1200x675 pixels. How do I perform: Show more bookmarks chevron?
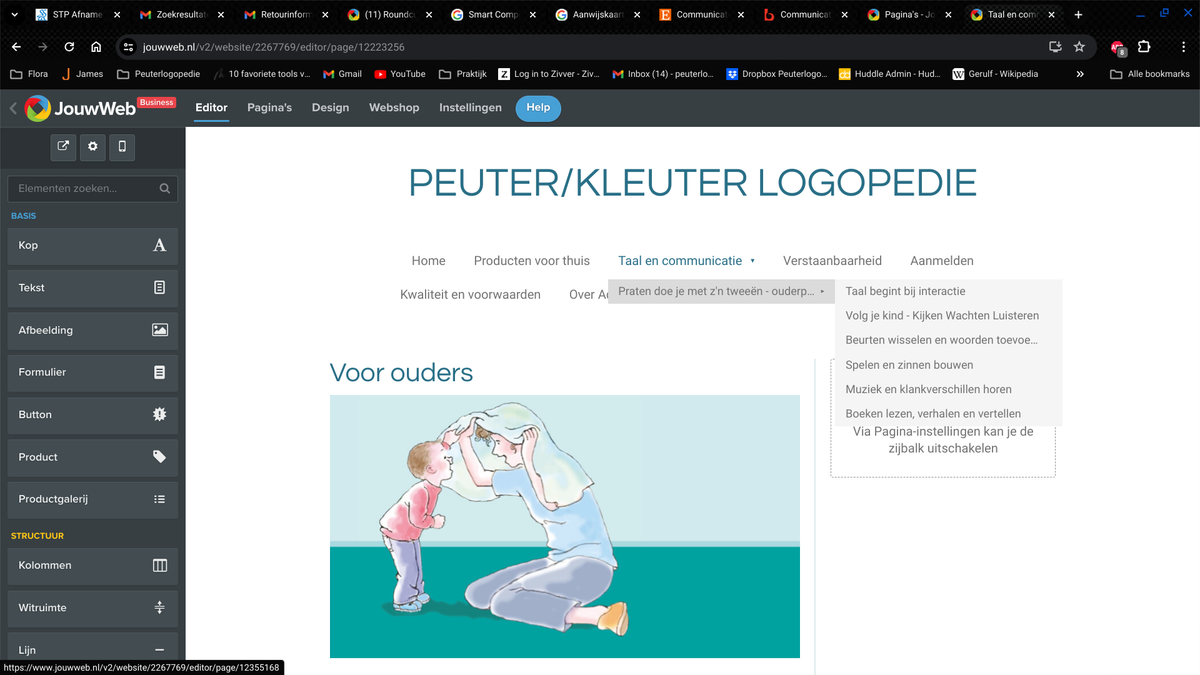(x=1080, y=74)
